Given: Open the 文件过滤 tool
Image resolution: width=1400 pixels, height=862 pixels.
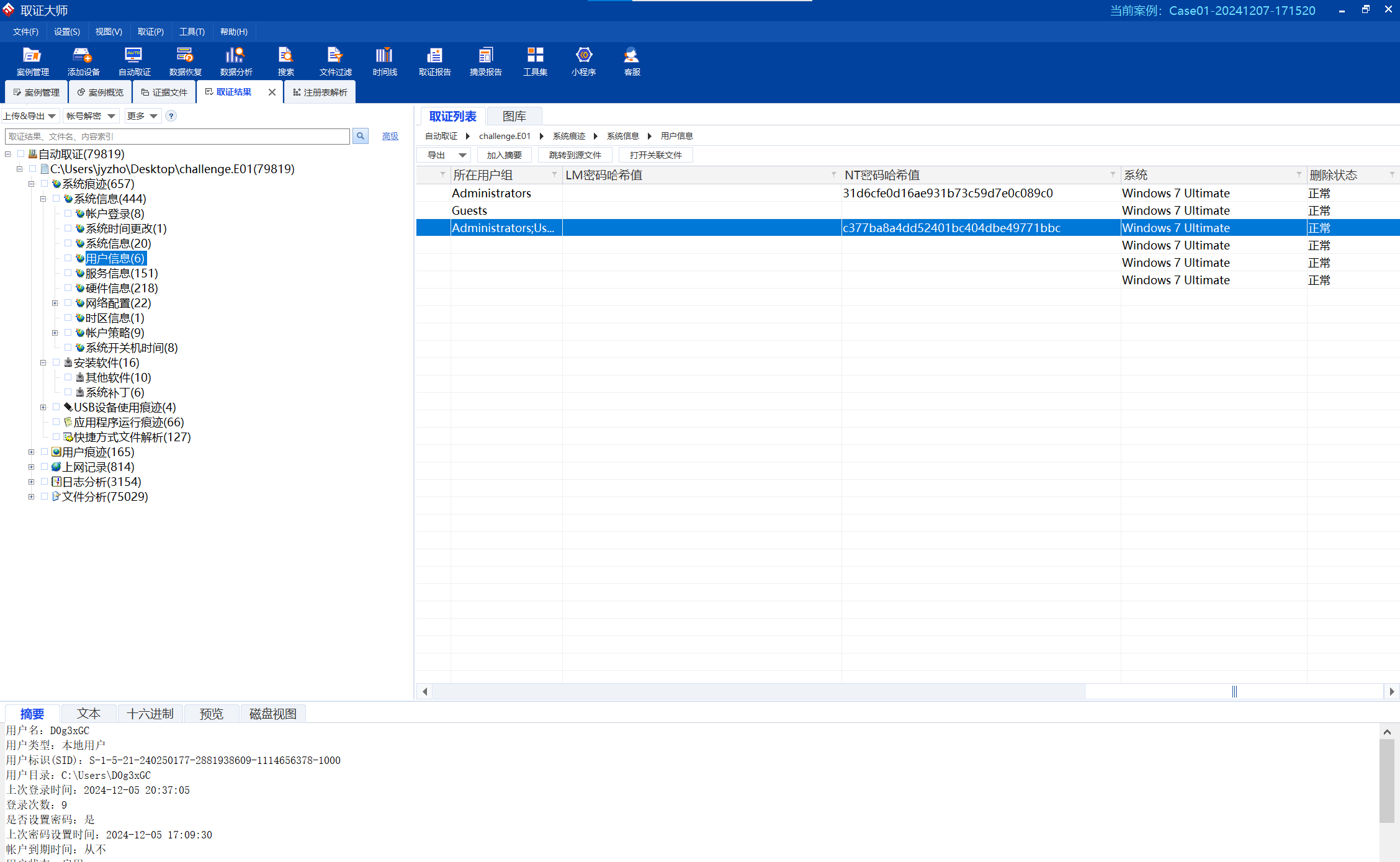Looking at the screenshot, I should pos(335,61).
